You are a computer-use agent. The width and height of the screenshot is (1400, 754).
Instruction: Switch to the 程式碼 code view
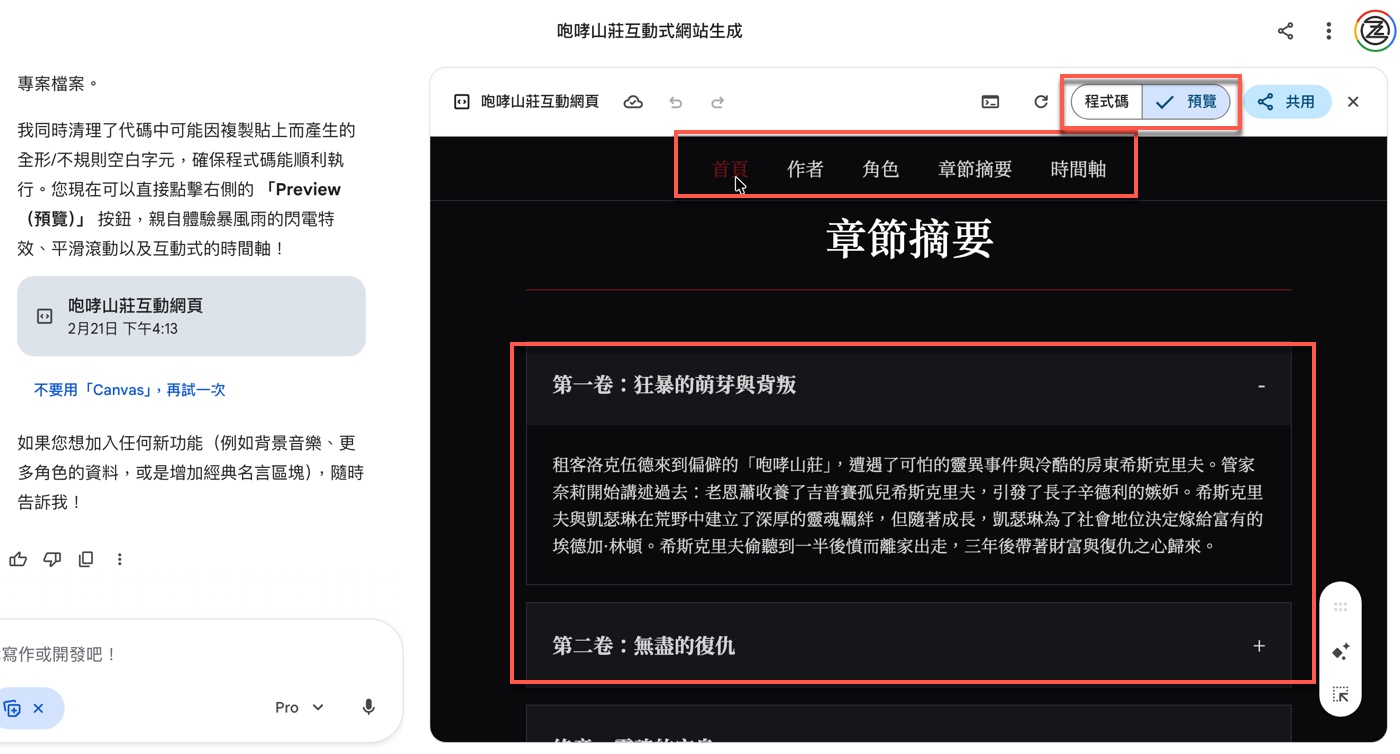pos(1106,102)
